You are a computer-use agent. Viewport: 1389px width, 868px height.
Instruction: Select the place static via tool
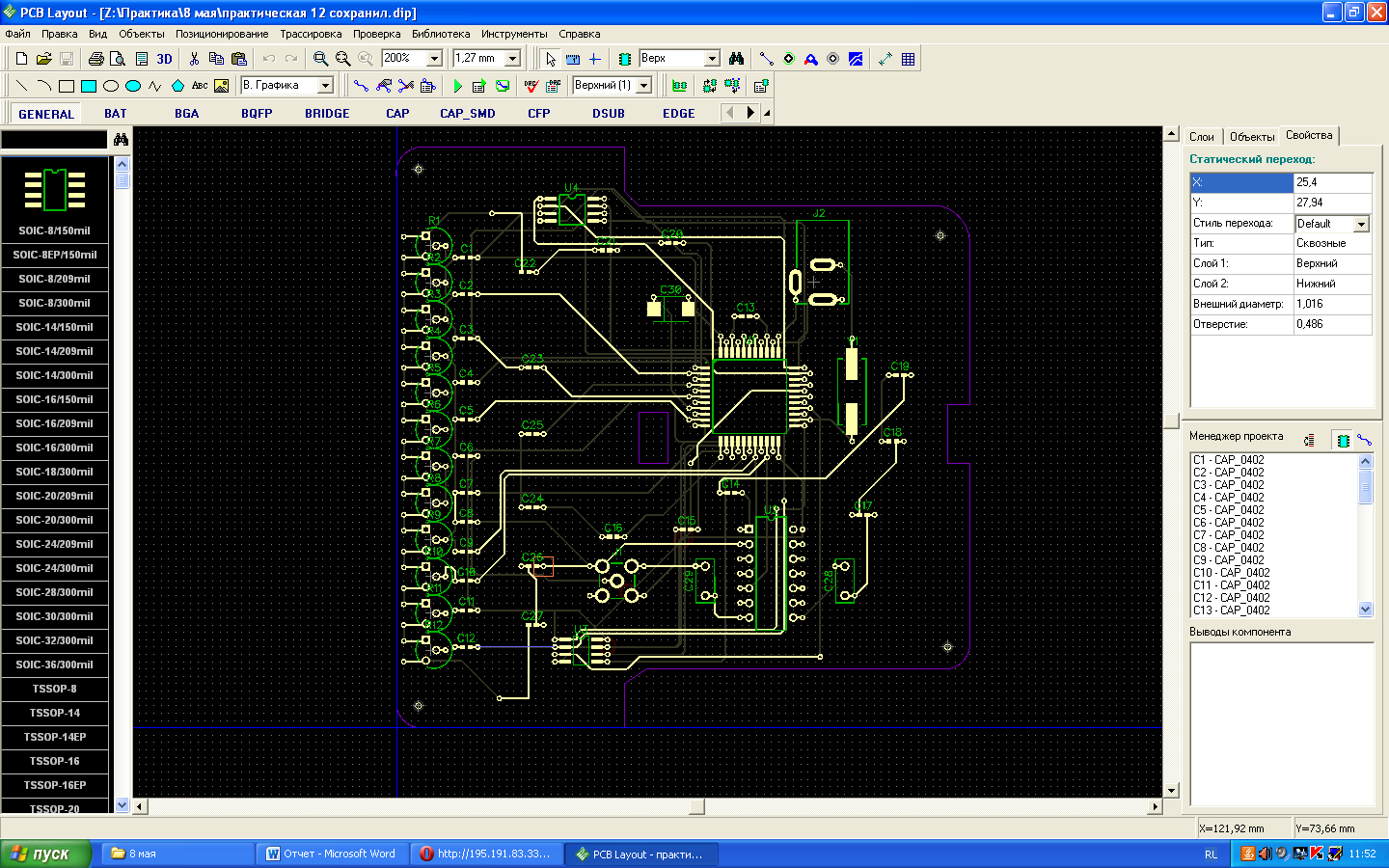789,59
